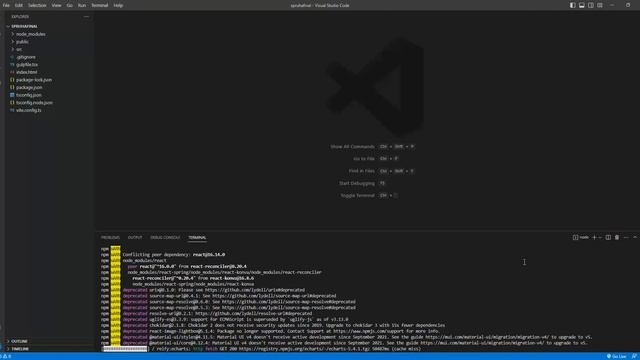Expand the node_modules folder

13,34
